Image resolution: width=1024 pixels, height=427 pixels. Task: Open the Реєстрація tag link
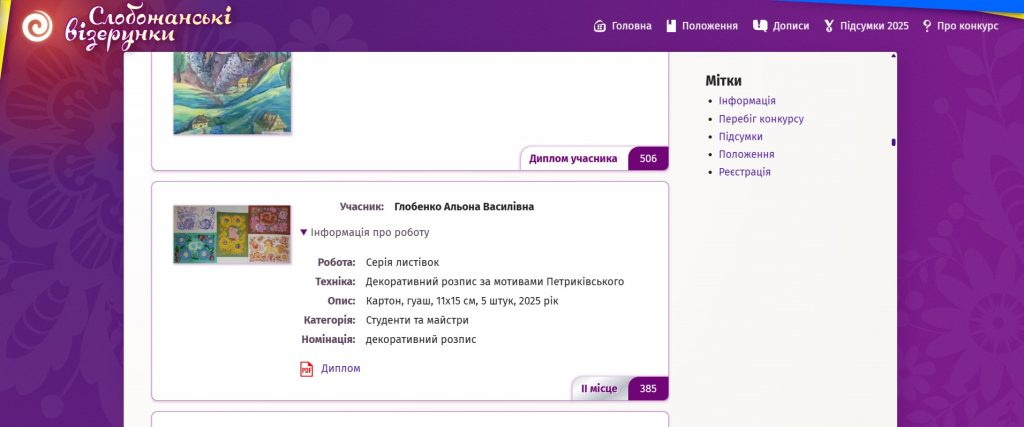pyautogui.click(x=744, y=172)
